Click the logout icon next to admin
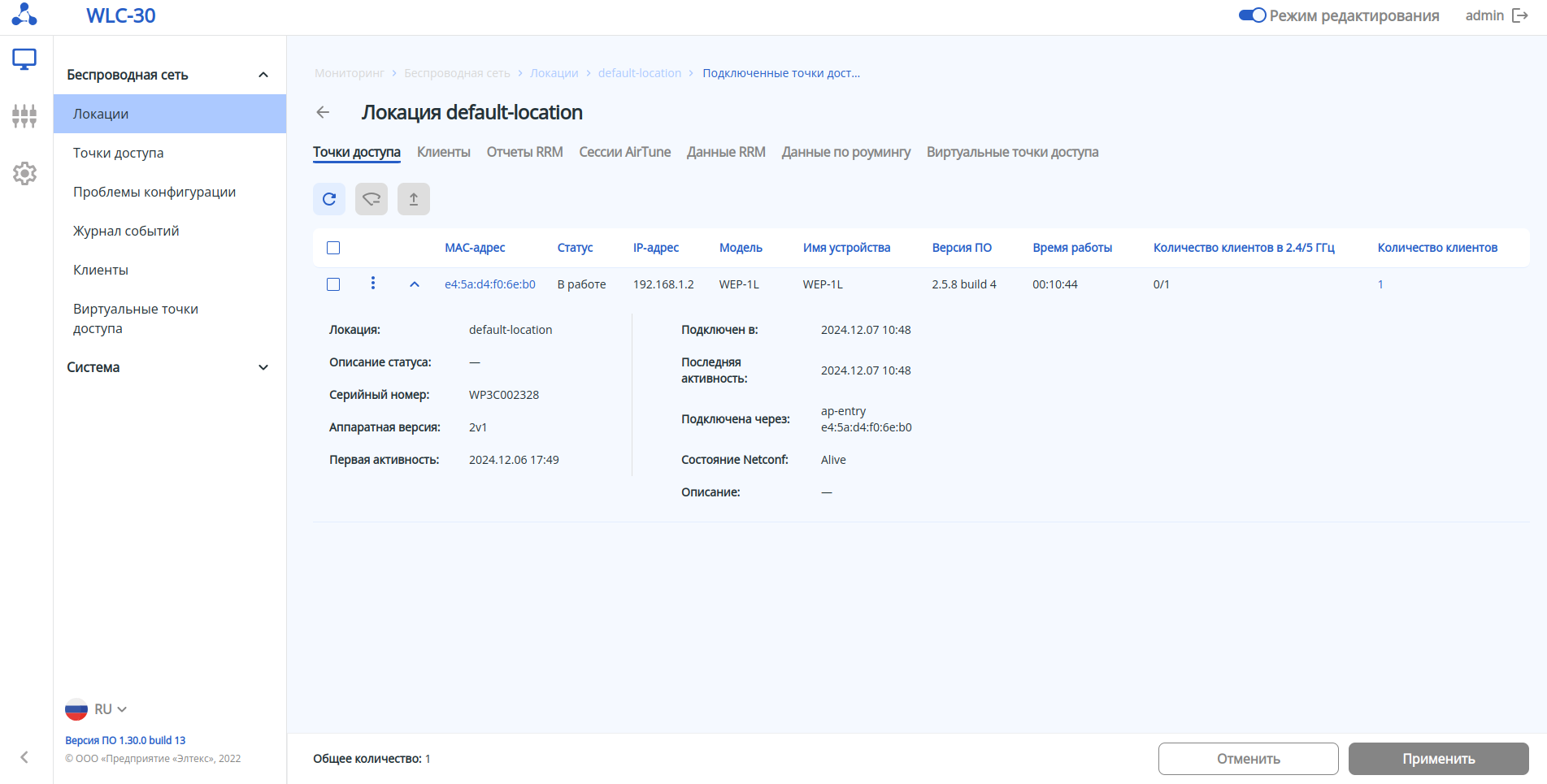1547x784 pixels. (1520, 15)
